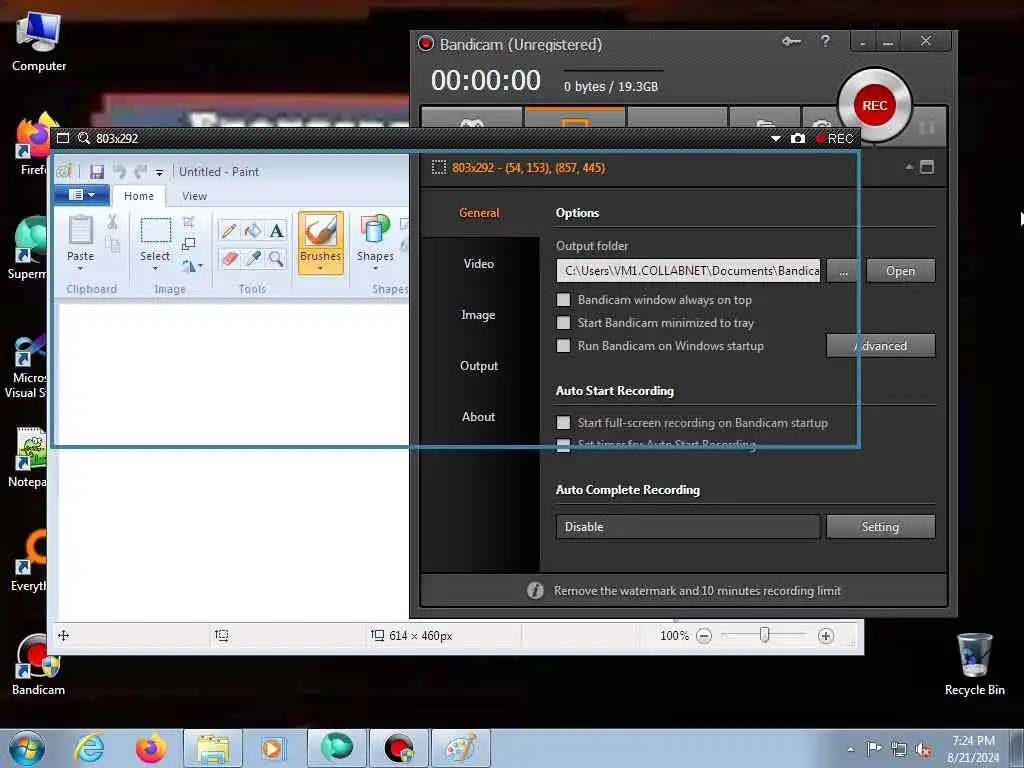Check Run Bandicam on Windows startup

(x=563, y=345)
